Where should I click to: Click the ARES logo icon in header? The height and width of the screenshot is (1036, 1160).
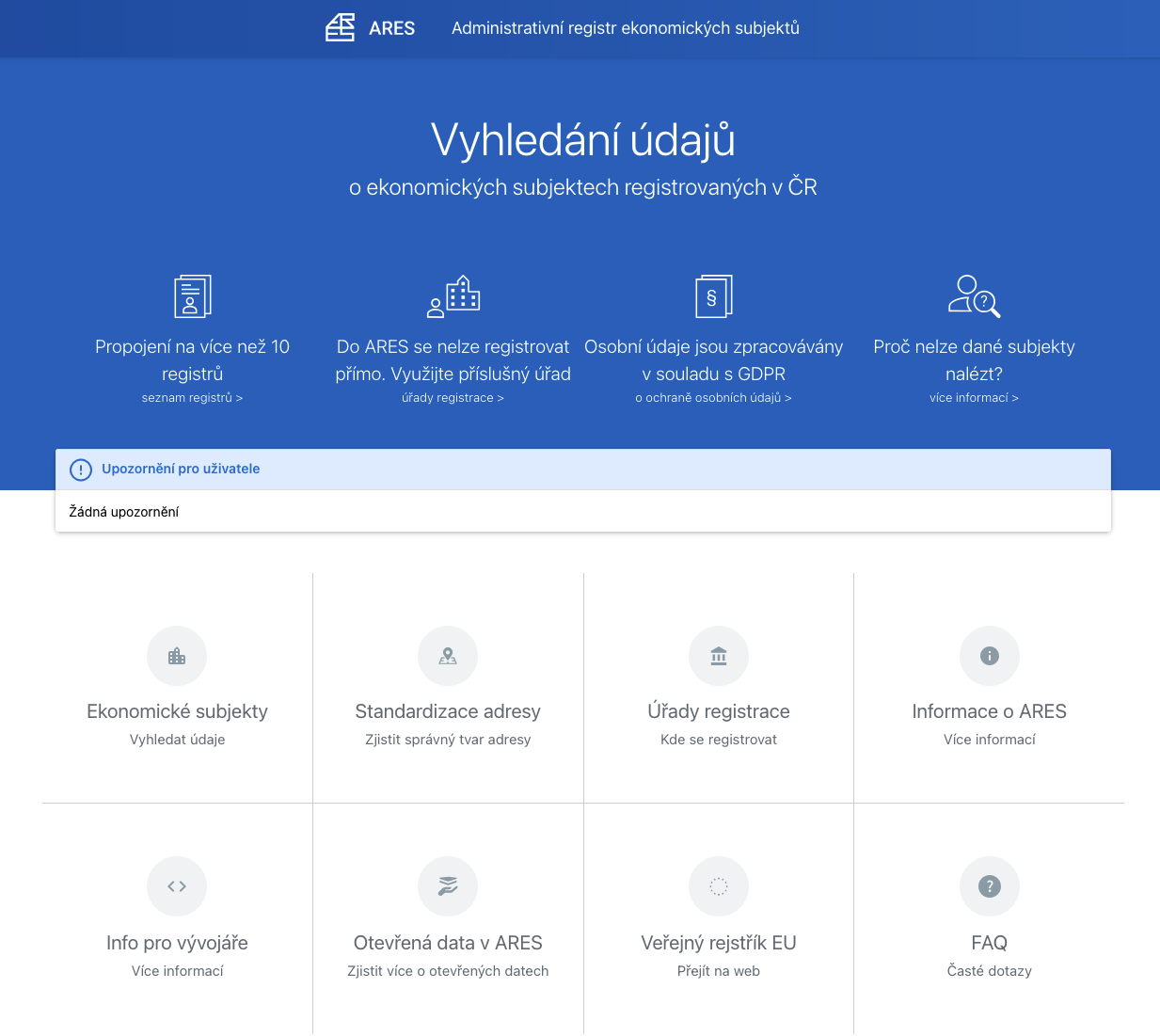[340, 28]
